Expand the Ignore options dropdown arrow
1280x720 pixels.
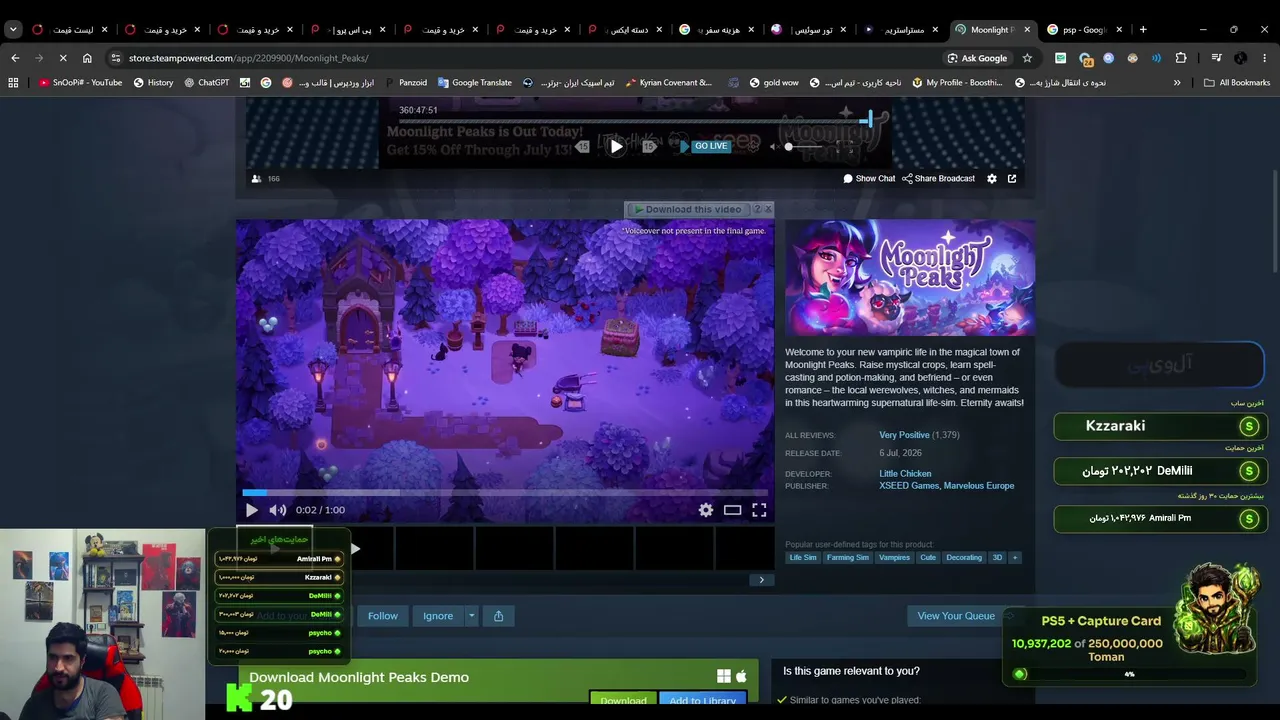tap(471, 616)
